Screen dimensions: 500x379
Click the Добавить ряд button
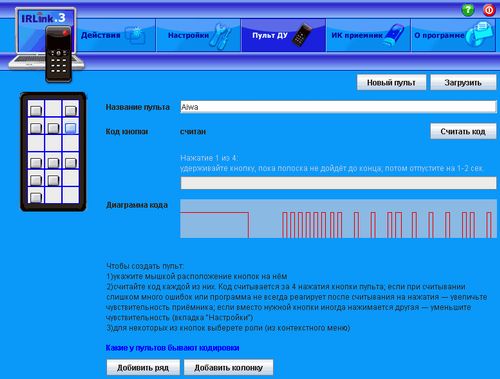(143, 367)
